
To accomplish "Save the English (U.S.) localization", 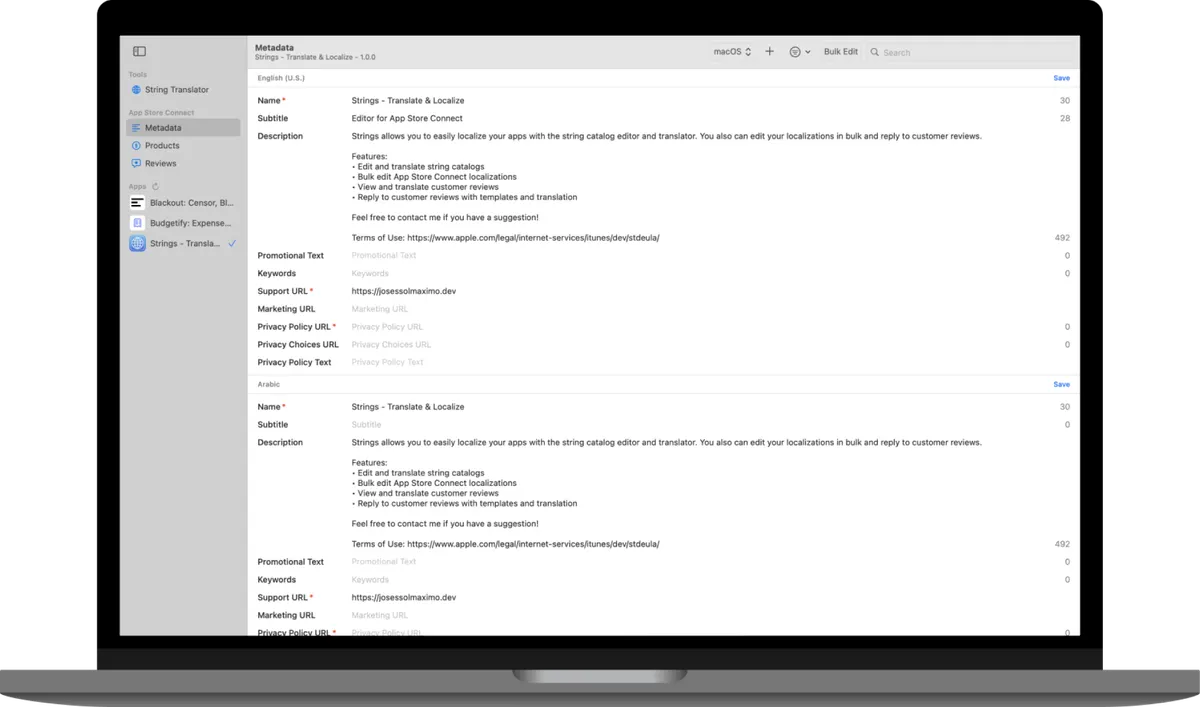I will [x=1061, y=78].
